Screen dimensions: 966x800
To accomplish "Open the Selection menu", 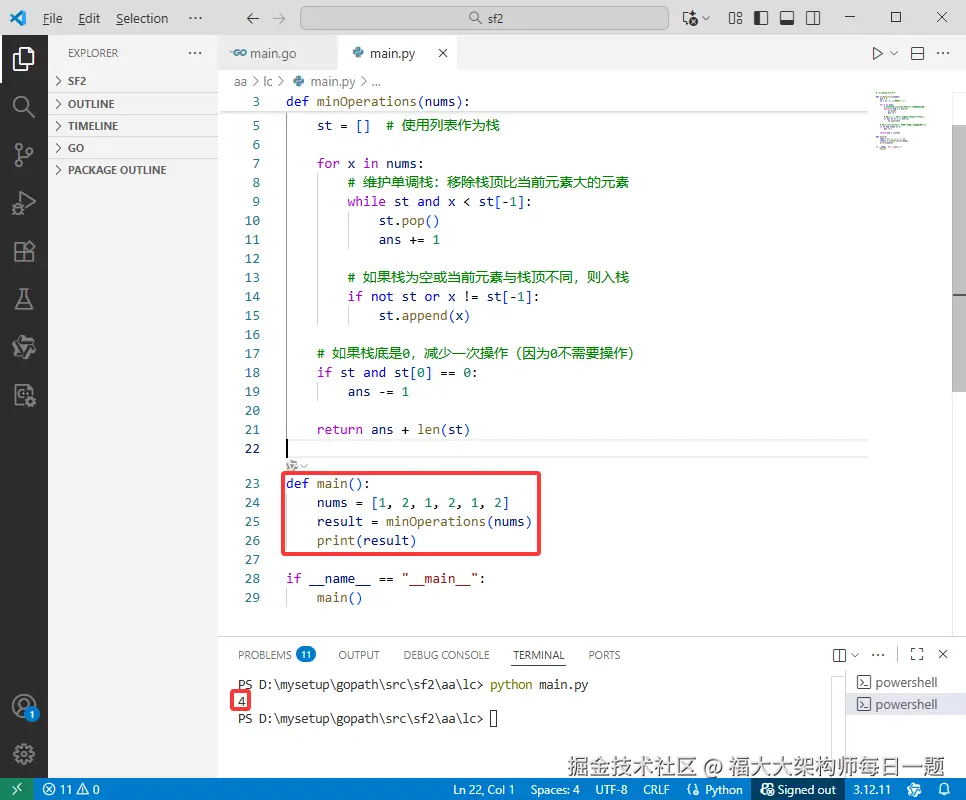I will 142,18.
